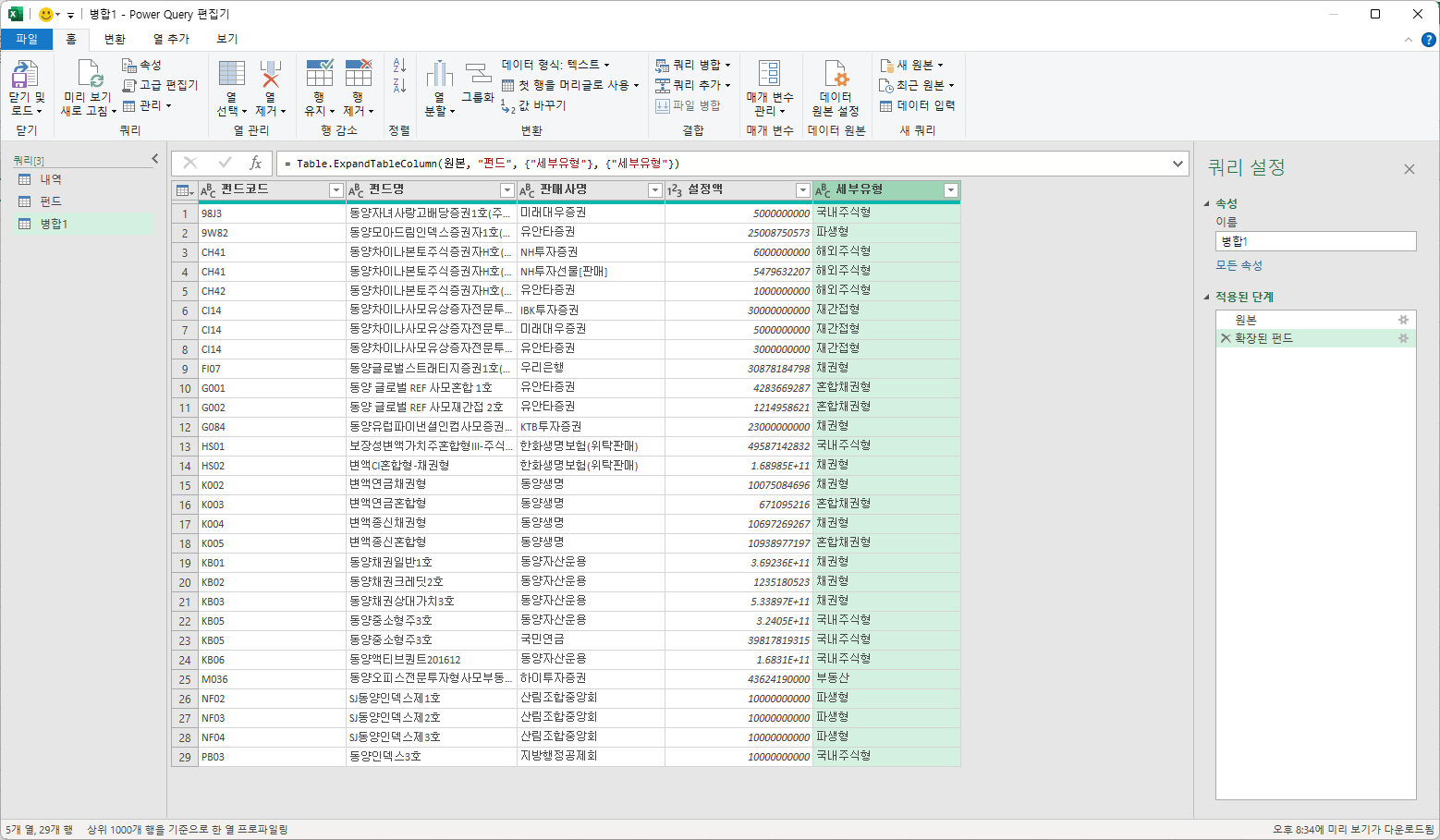This screenshot has height=840, width=1440.
Task: Open the Quick Access Toolbar customize arrow
Action: click(70, 15)
